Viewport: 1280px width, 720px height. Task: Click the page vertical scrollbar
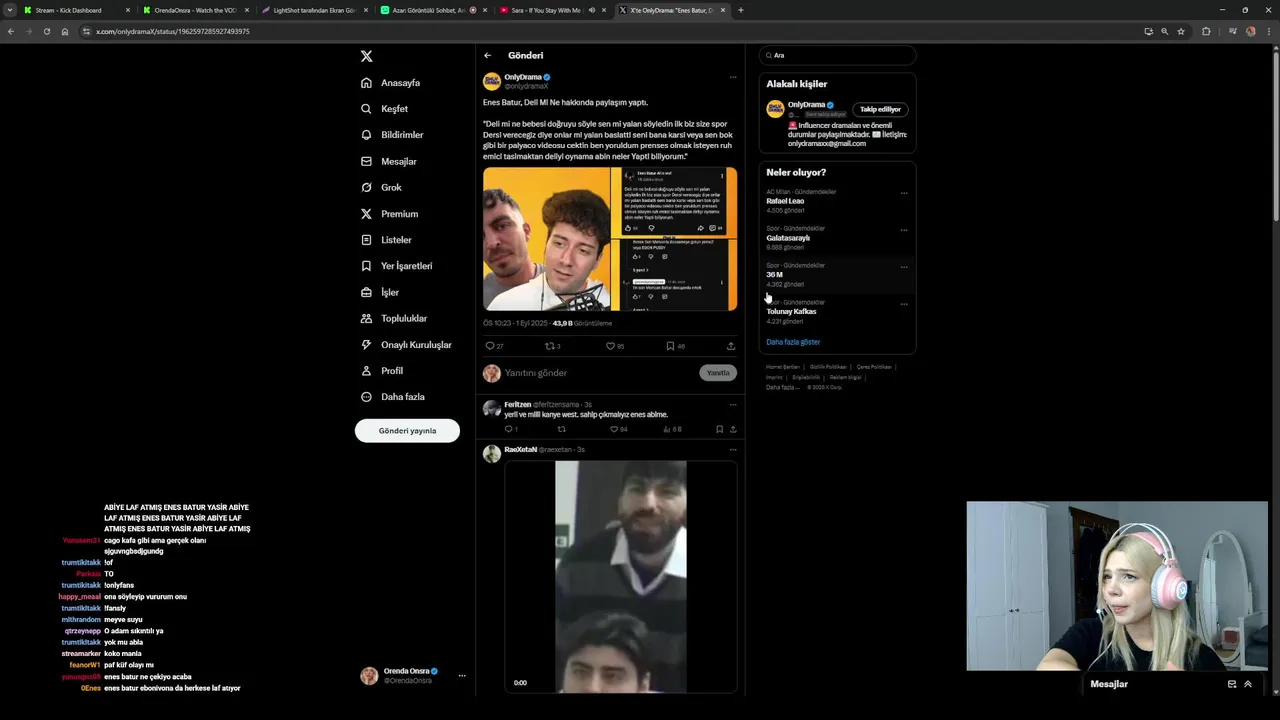click(x=1276, y=134)
